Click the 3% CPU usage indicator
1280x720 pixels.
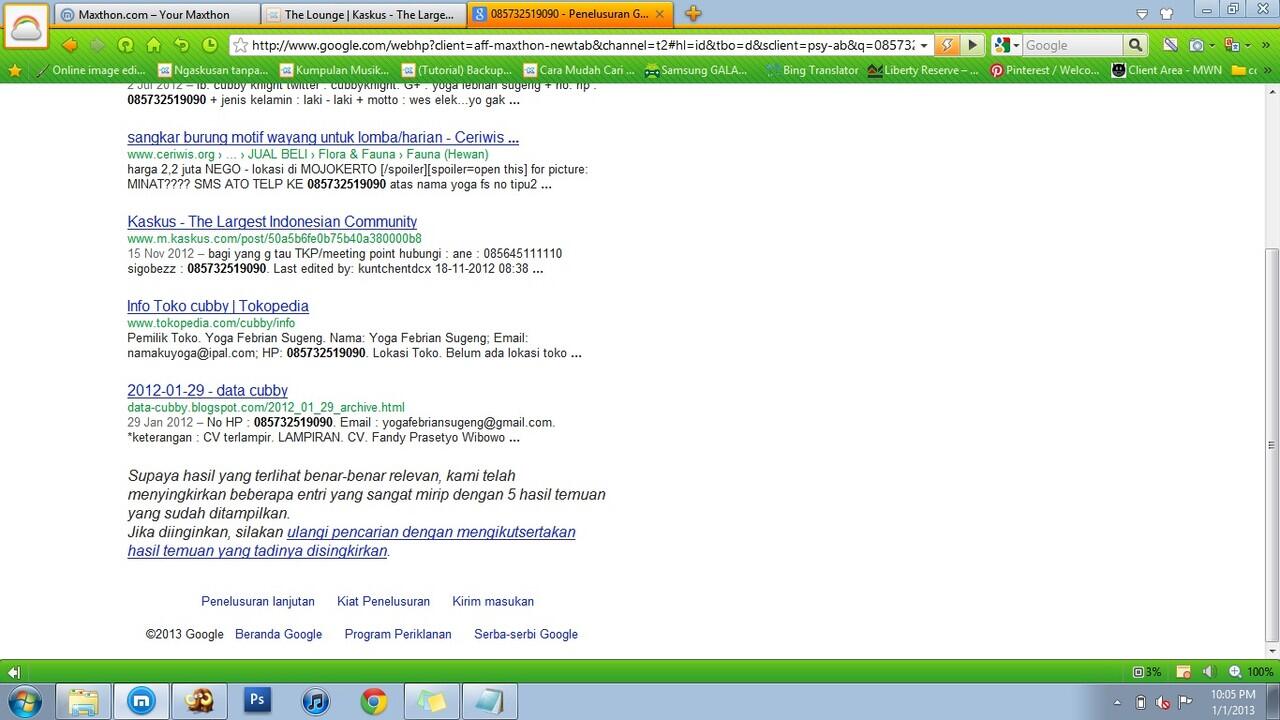(x=1146, y=672)
